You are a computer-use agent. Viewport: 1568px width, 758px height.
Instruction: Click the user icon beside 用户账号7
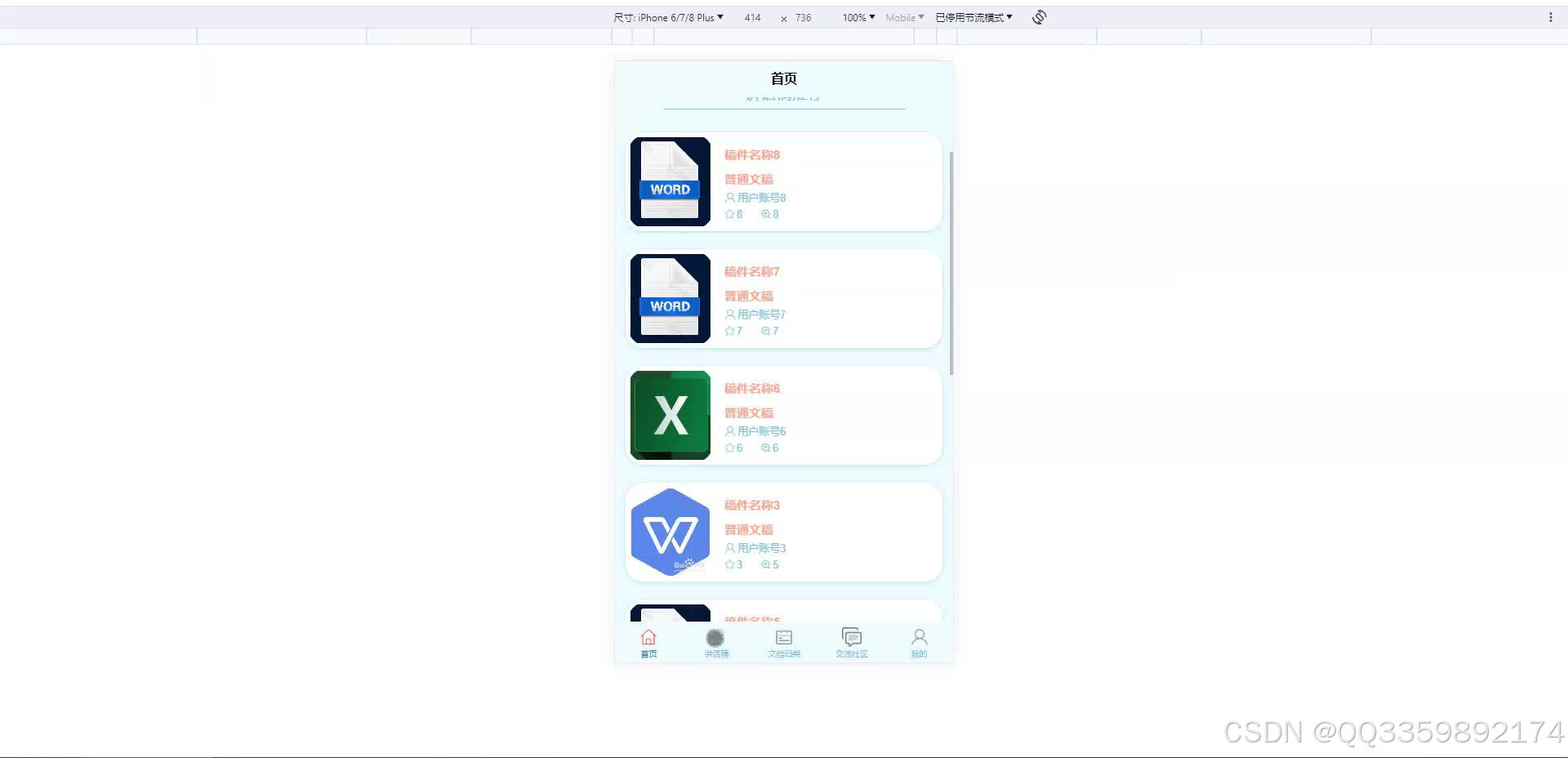(730, 314)
